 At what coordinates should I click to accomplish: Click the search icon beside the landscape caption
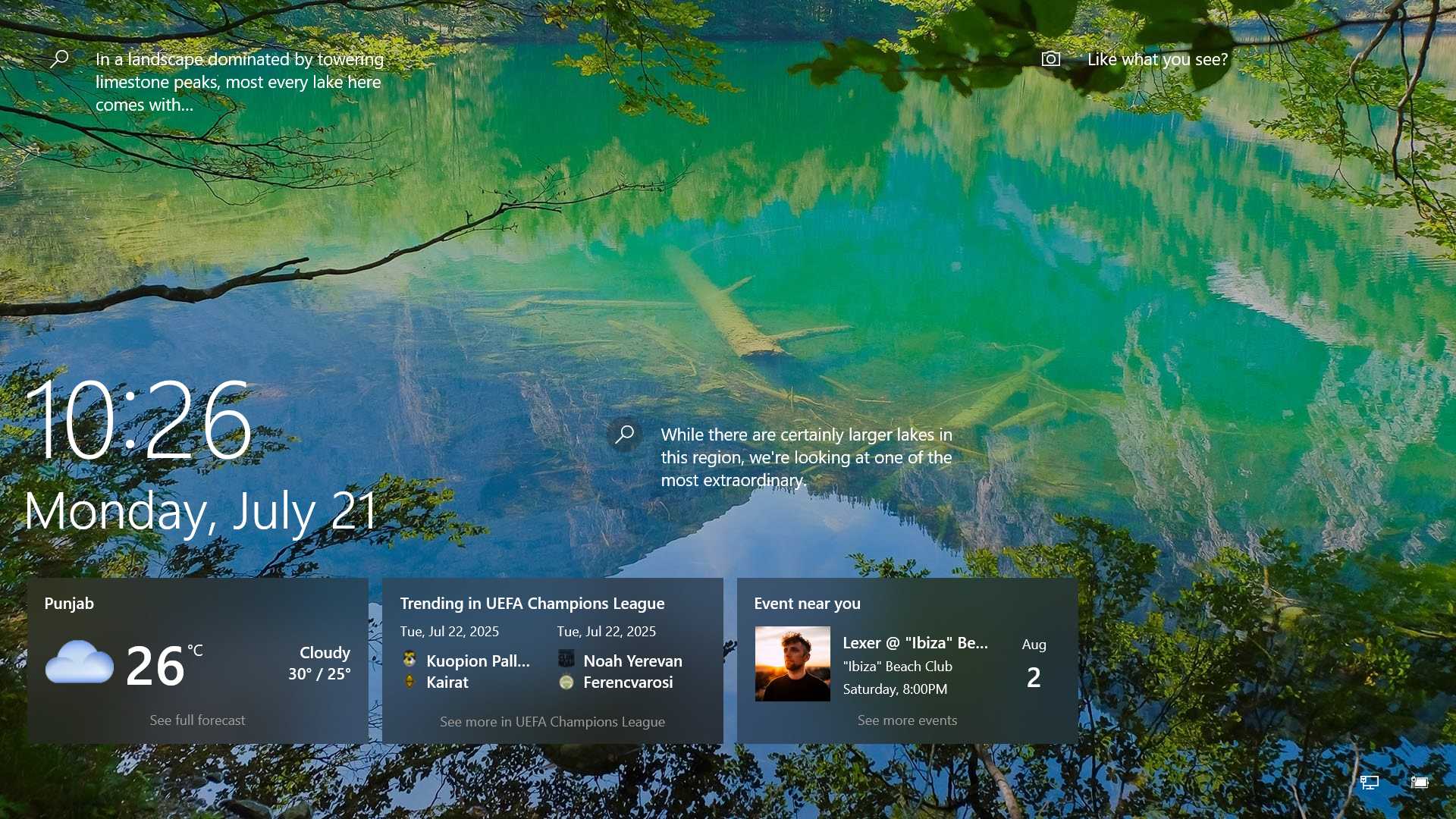tap(59, 59)
